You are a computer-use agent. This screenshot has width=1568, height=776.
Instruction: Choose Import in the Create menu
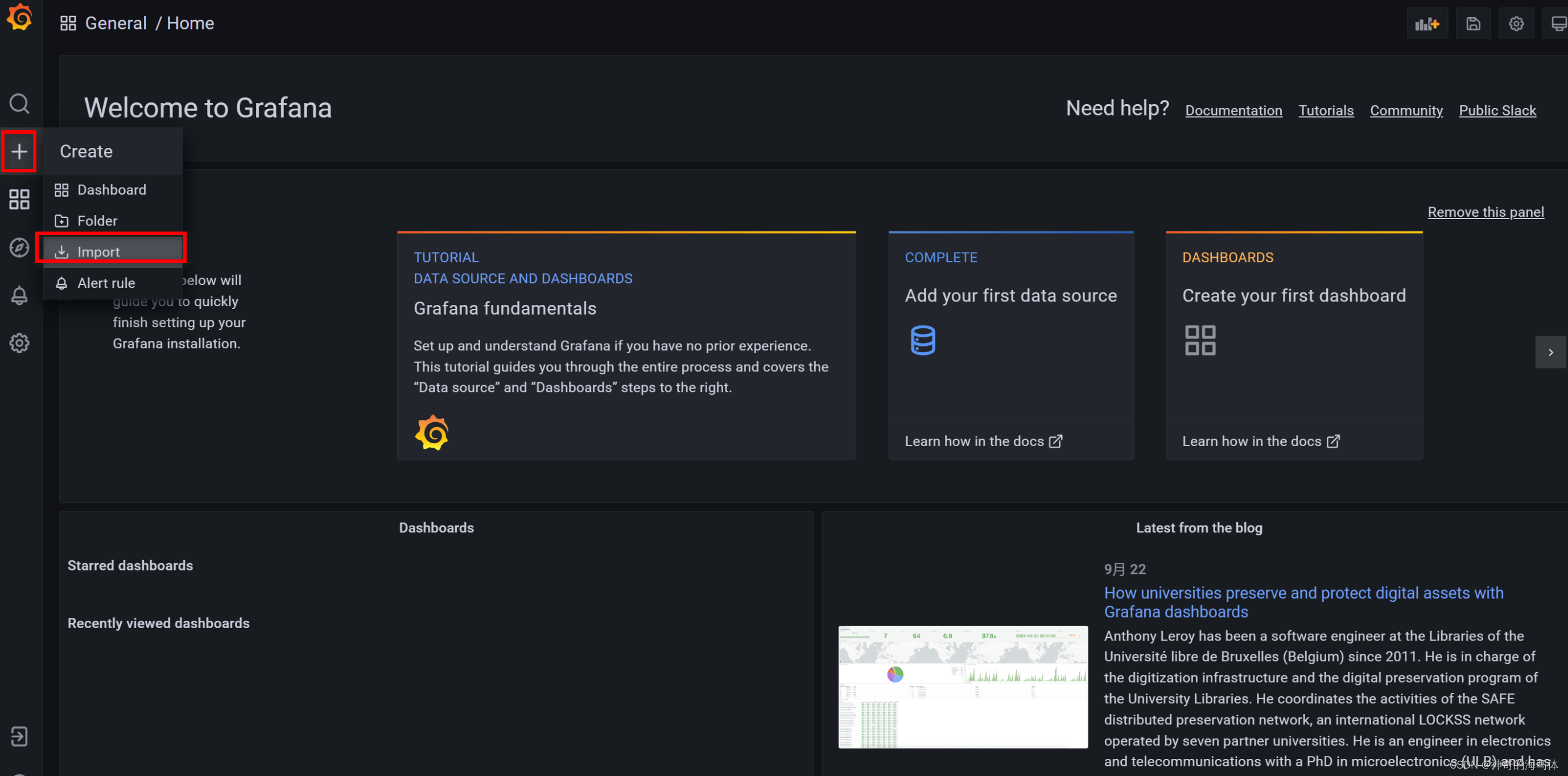[x=113, y=251]
